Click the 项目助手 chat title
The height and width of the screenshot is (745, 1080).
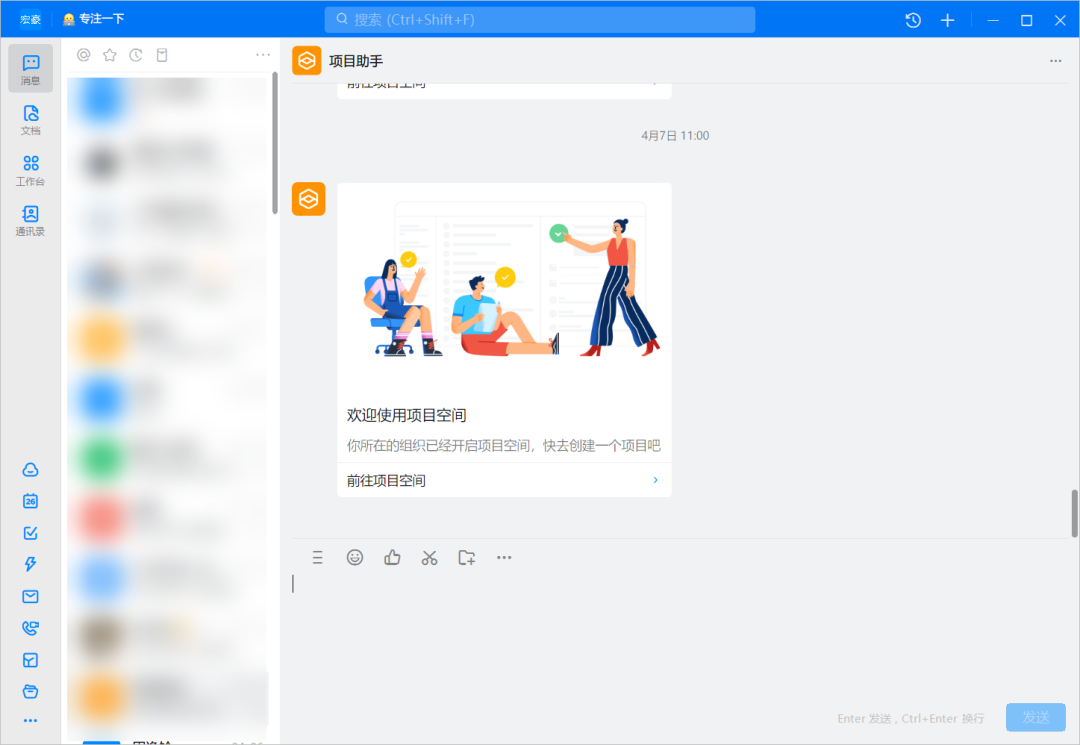click(356, 61)
